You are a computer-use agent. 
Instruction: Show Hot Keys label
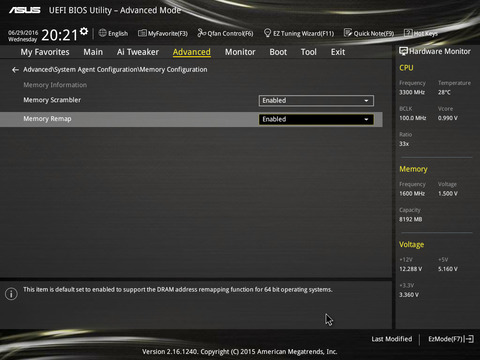pyautogui.click(x=426, y=33)
